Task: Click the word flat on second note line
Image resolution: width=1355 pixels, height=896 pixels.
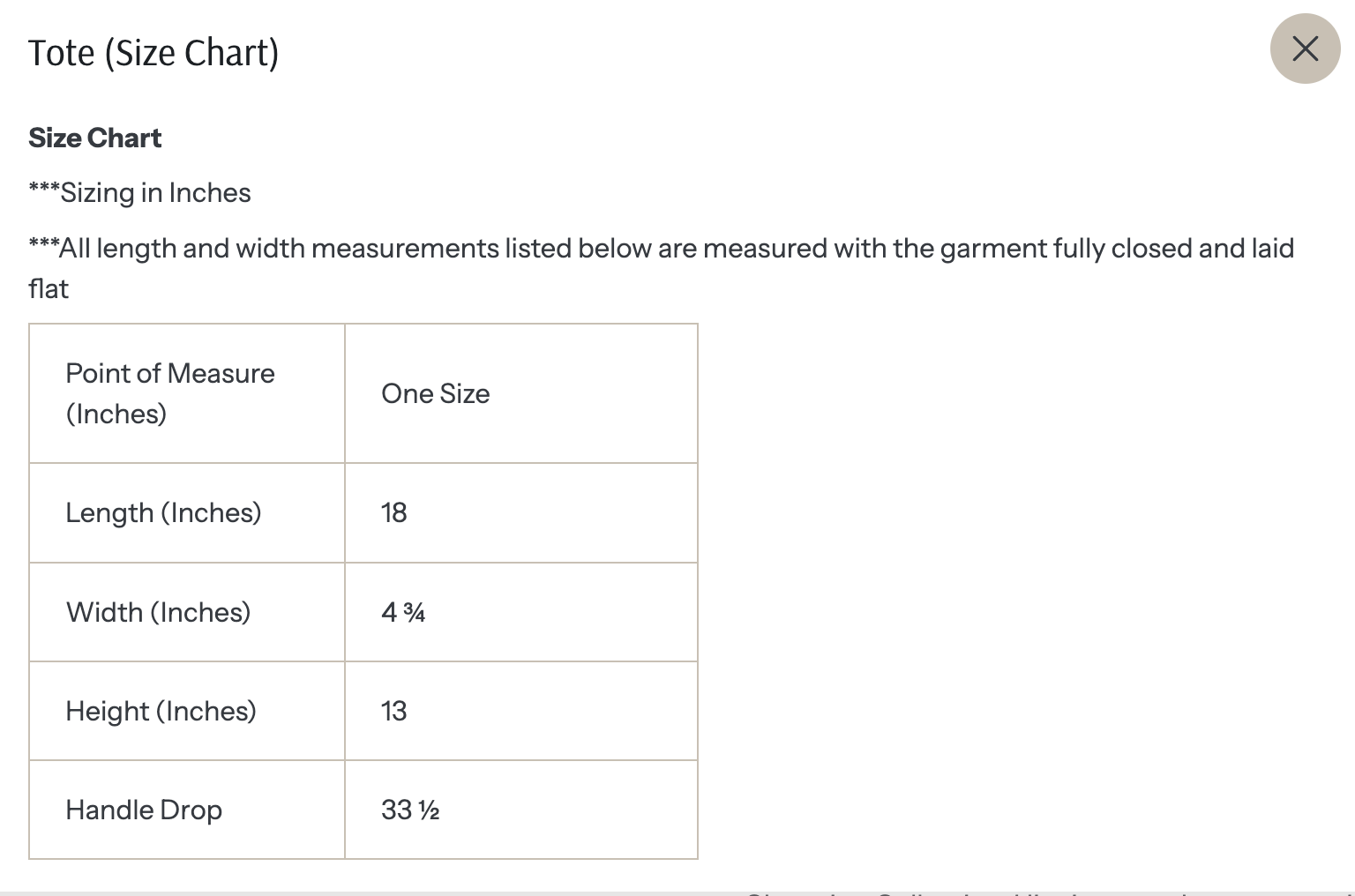Action: pyautogui.click(x=49, y=289)
